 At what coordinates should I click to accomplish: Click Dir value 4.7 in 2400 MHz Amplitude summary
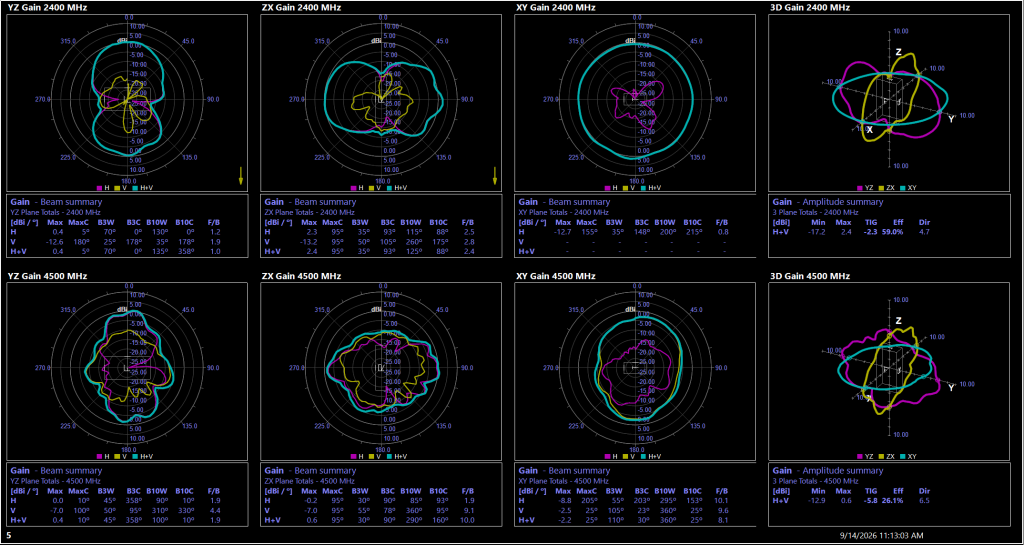tap(924, 231)
